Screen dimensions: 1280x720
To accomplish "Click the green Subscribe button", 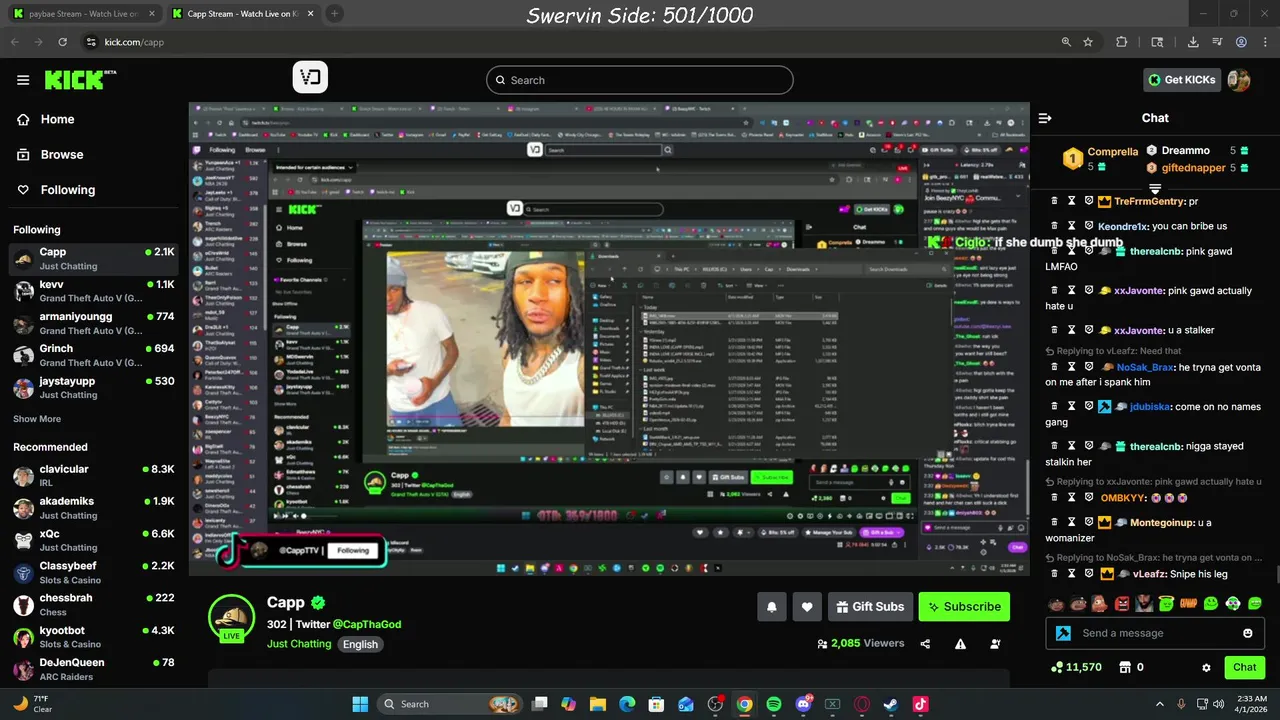I will pos(964,607).
